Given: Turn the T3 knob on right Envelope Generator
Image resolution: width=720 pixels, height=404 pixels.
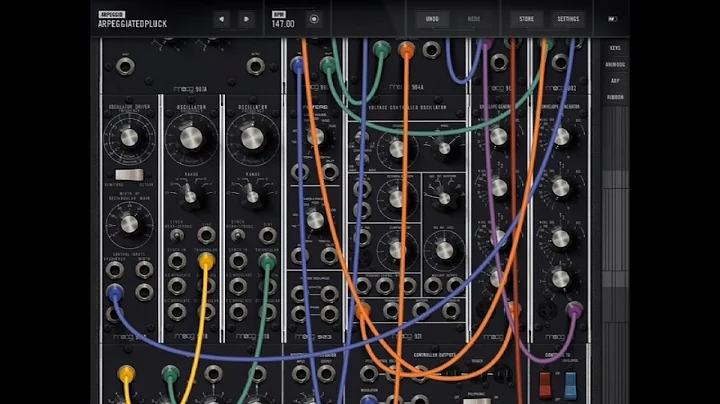Looking at the screenshot, I should pos(561,238).
